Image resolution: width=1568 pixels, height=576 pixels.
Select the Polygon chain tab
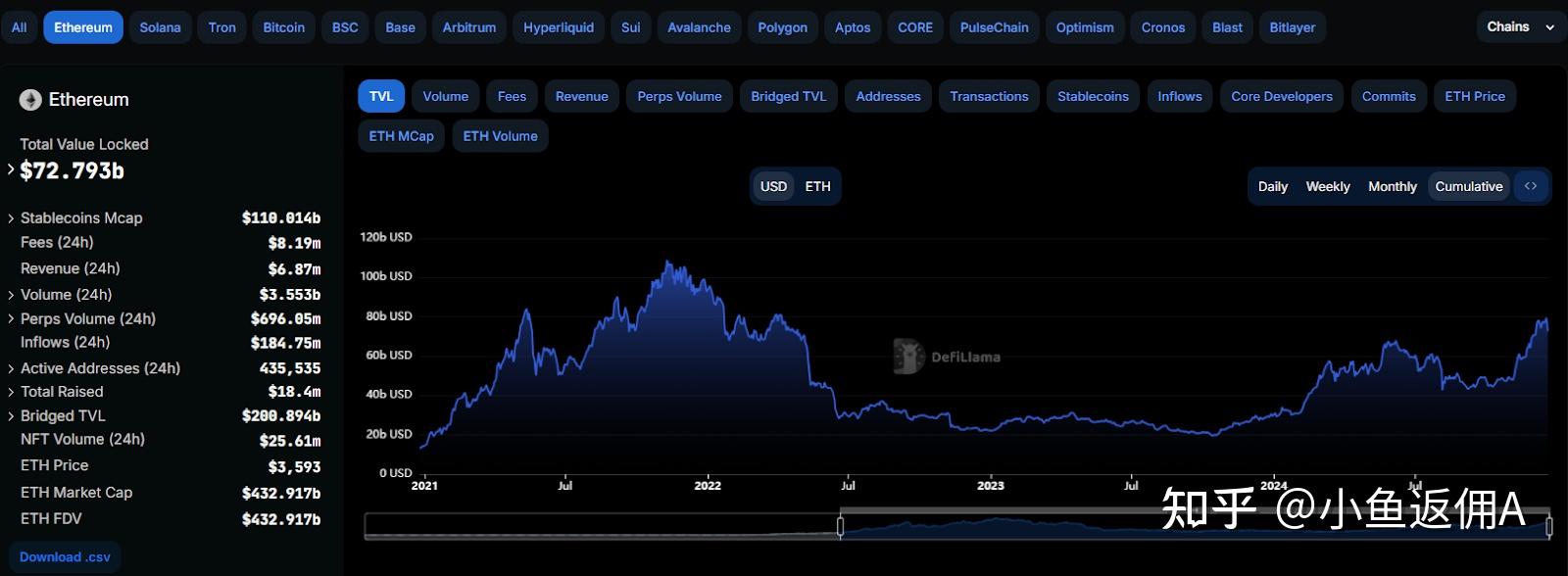(783, 27)
